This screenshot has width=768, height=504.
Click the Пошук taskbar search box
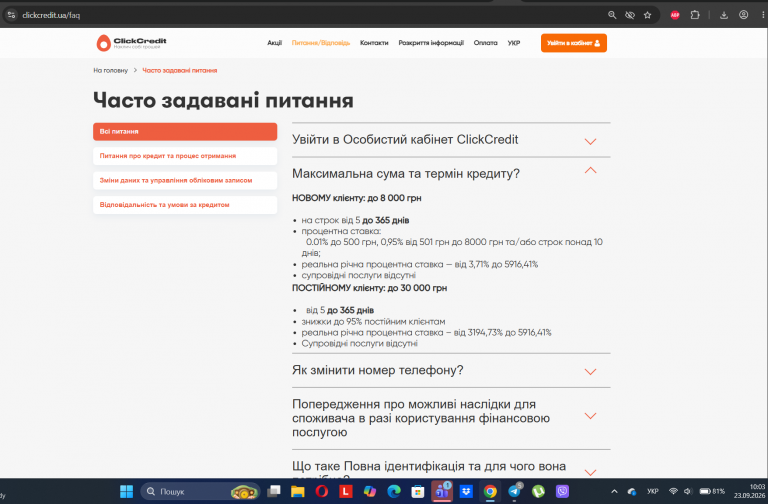(x=200, y=491)
